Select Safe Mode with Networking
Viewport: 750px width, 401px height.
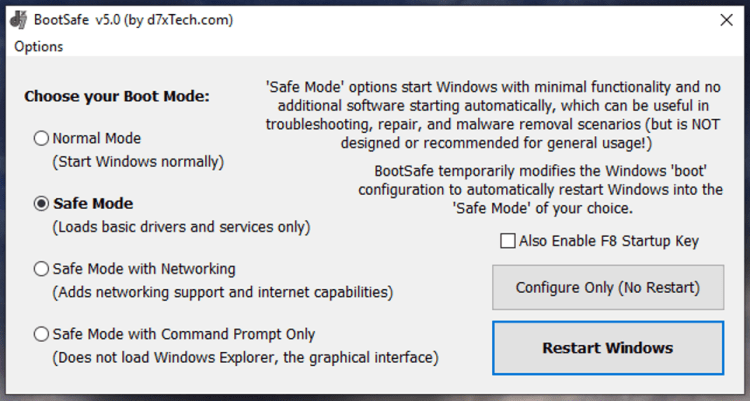[41, 269]
